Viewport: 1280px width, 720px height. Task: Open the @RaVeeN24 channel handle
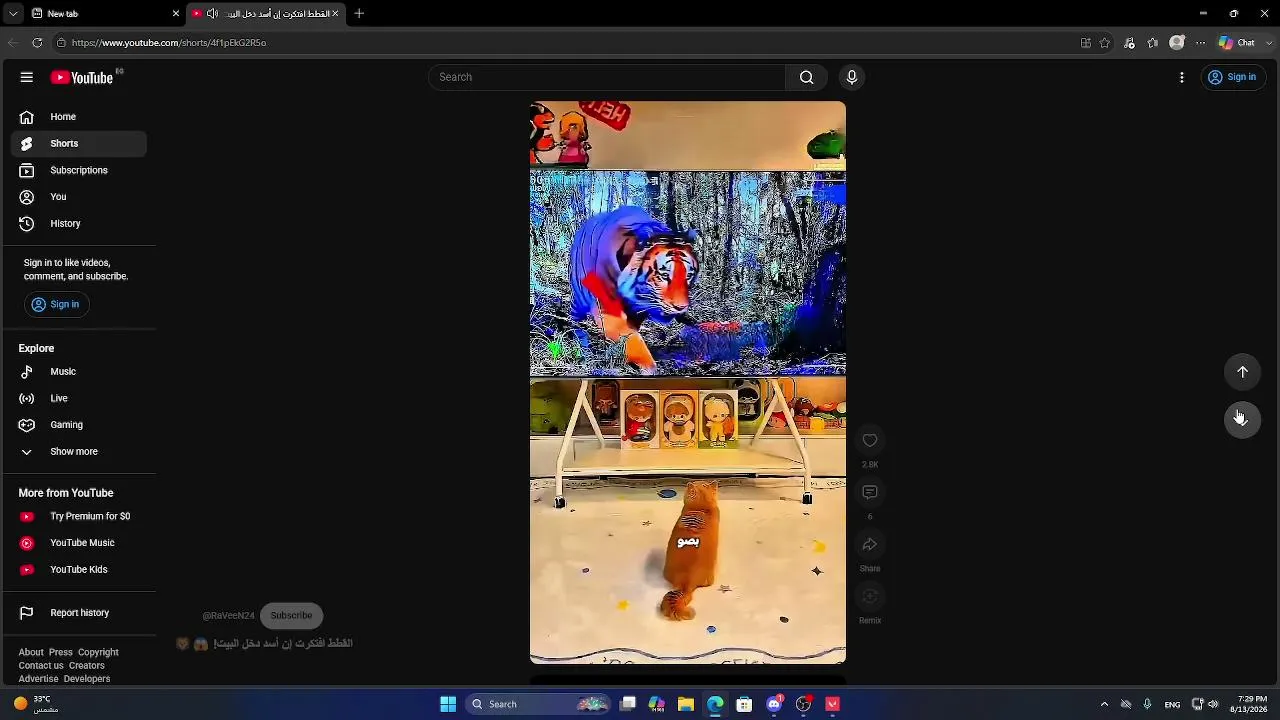228,616
